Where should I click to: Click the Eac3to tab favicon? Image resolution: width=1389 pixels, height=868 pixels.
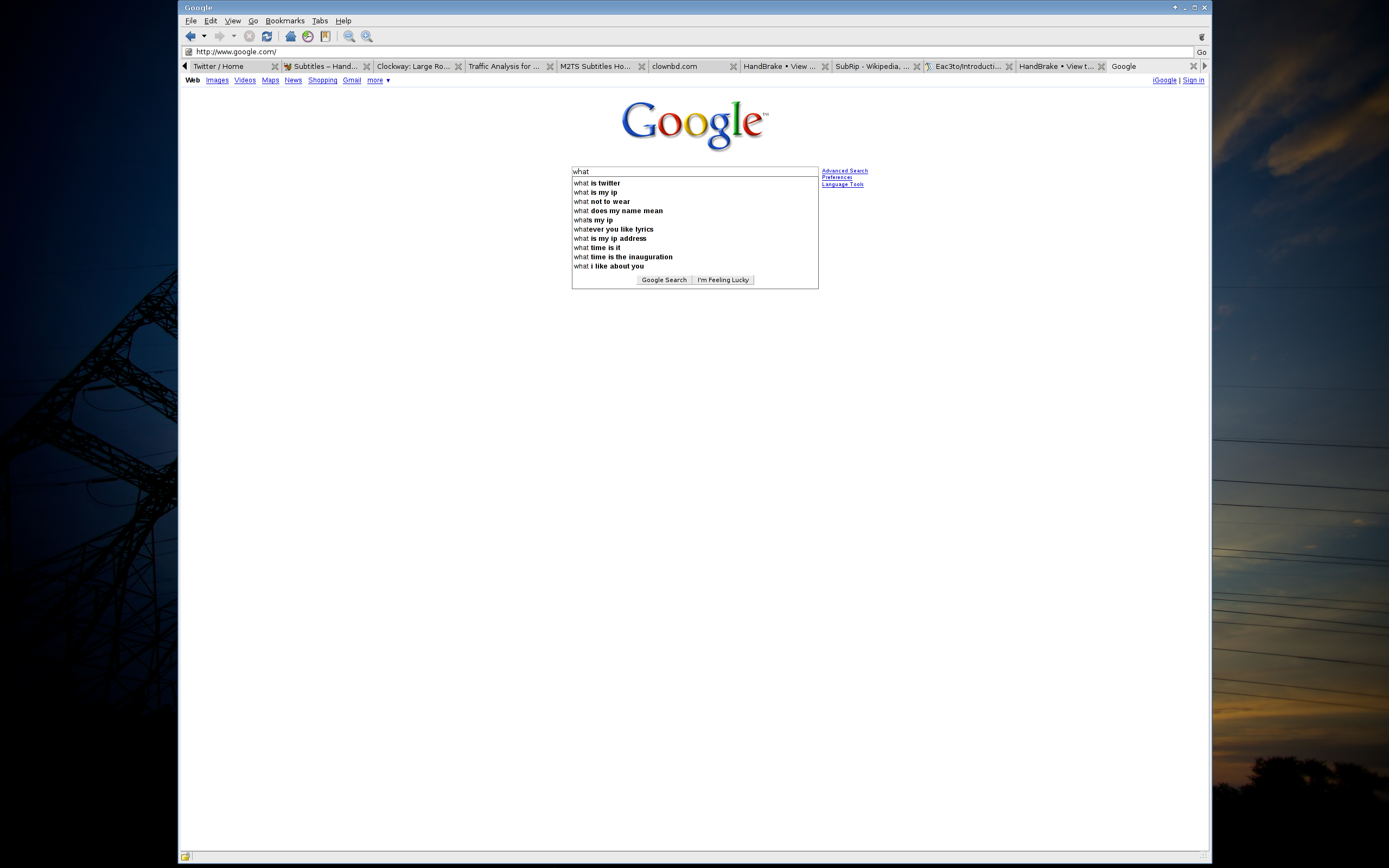click(x=929, y=67)
